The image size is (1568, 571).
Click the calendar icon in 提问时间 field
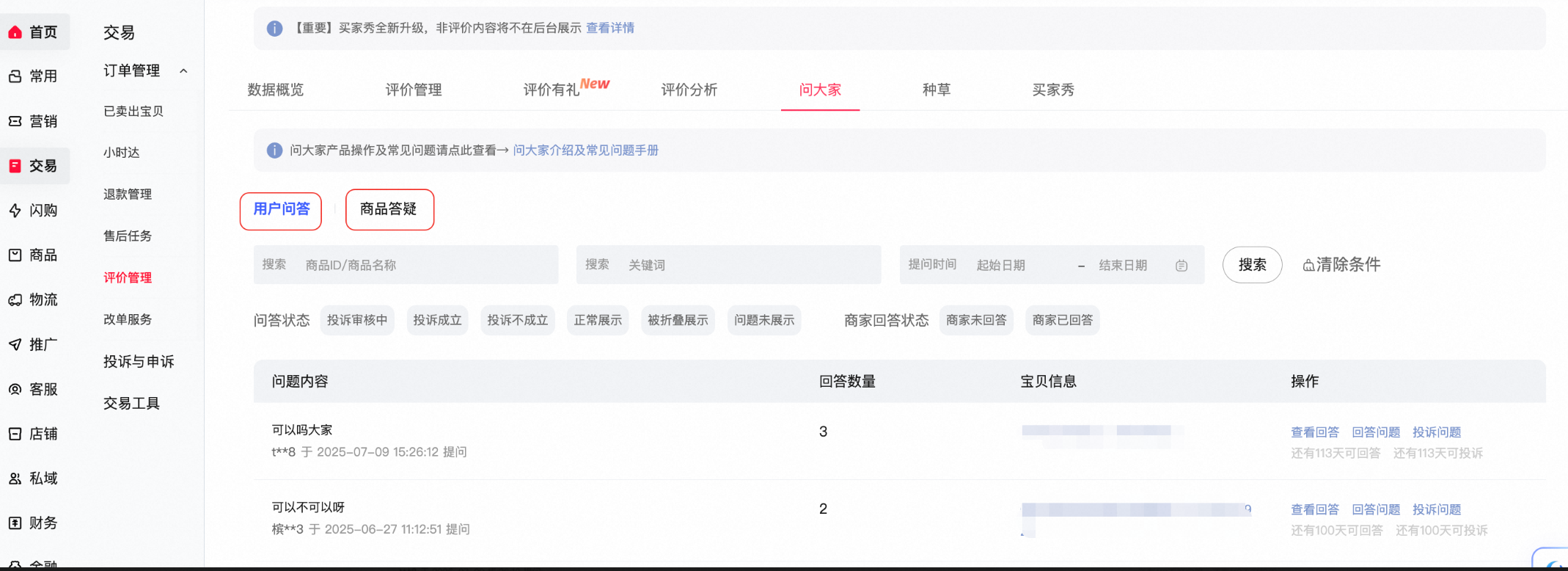coord(1181,266)
